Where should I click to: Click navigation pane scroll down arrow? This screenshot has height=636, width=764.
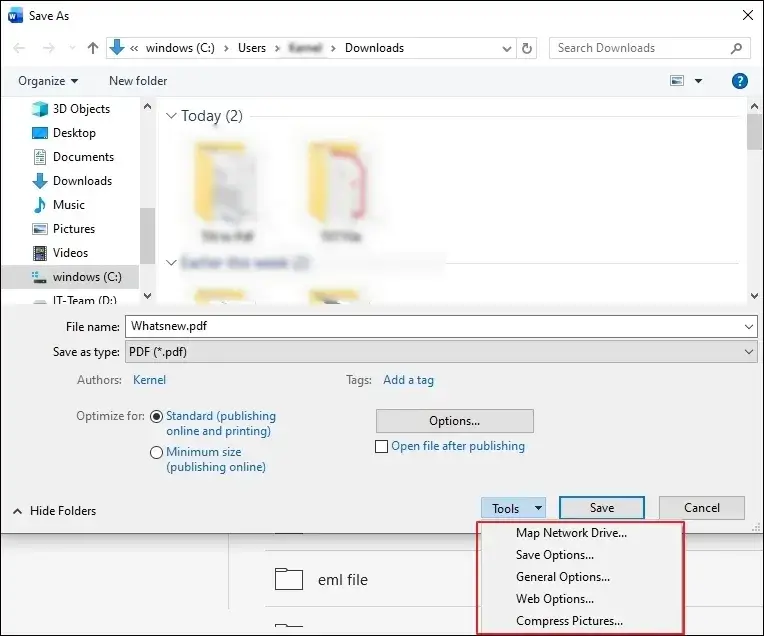tap(148, 295)
